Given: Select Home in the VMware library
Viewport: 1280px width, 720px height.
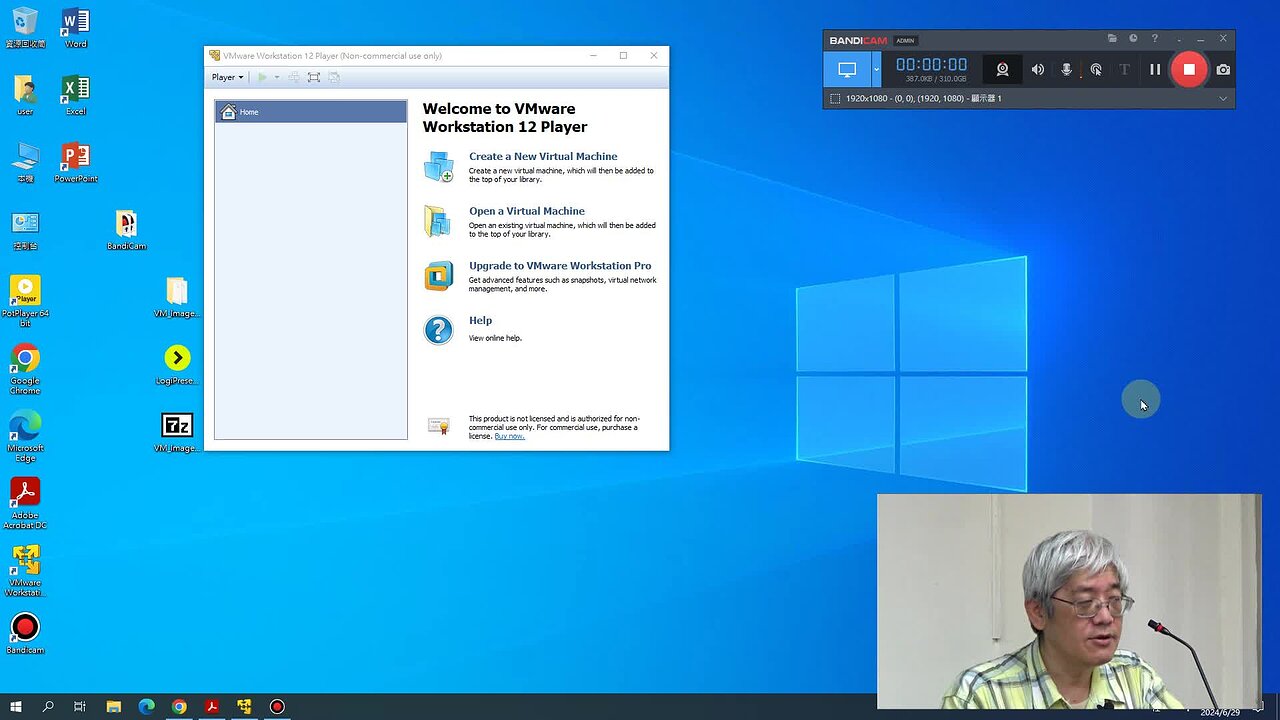Looking at the screenshot, I should [310, 112].
